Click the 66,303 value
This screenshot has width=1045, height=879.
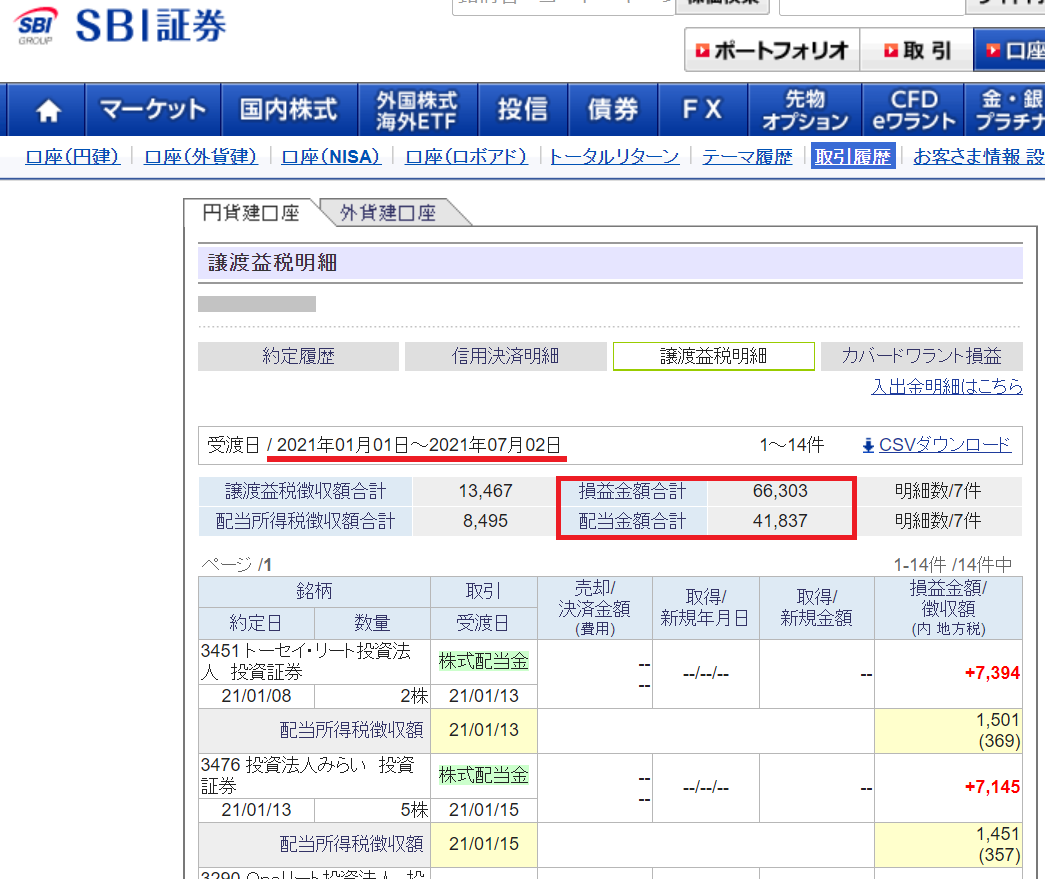(x=780, y=491)
